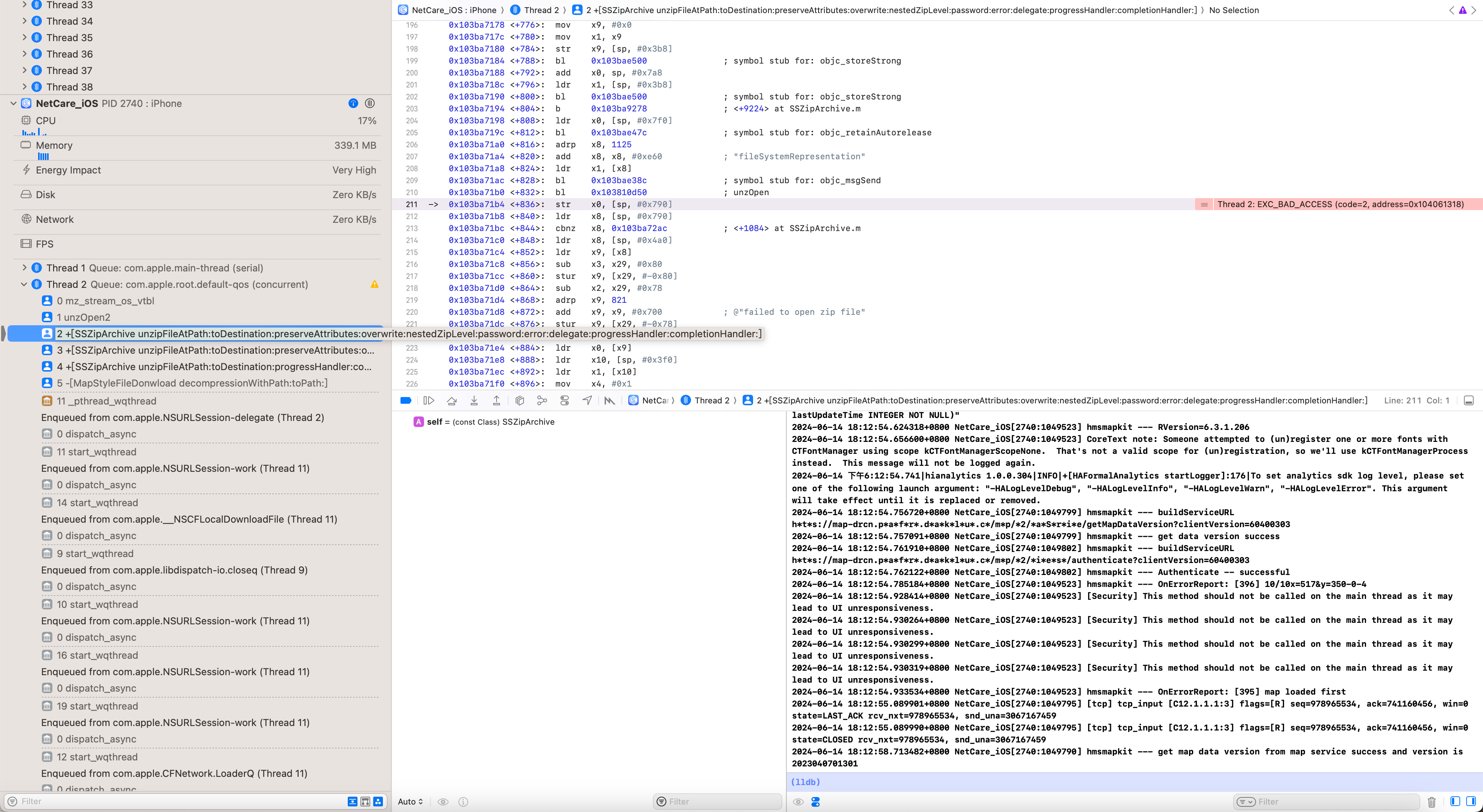Hide the debug area with panel icon
The width and height of the screenshot is (1483, 812).
1469,400
